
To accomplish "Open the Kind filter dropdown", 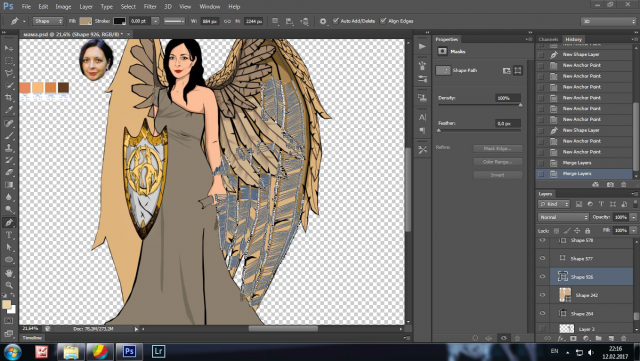I will click(554, 204).
